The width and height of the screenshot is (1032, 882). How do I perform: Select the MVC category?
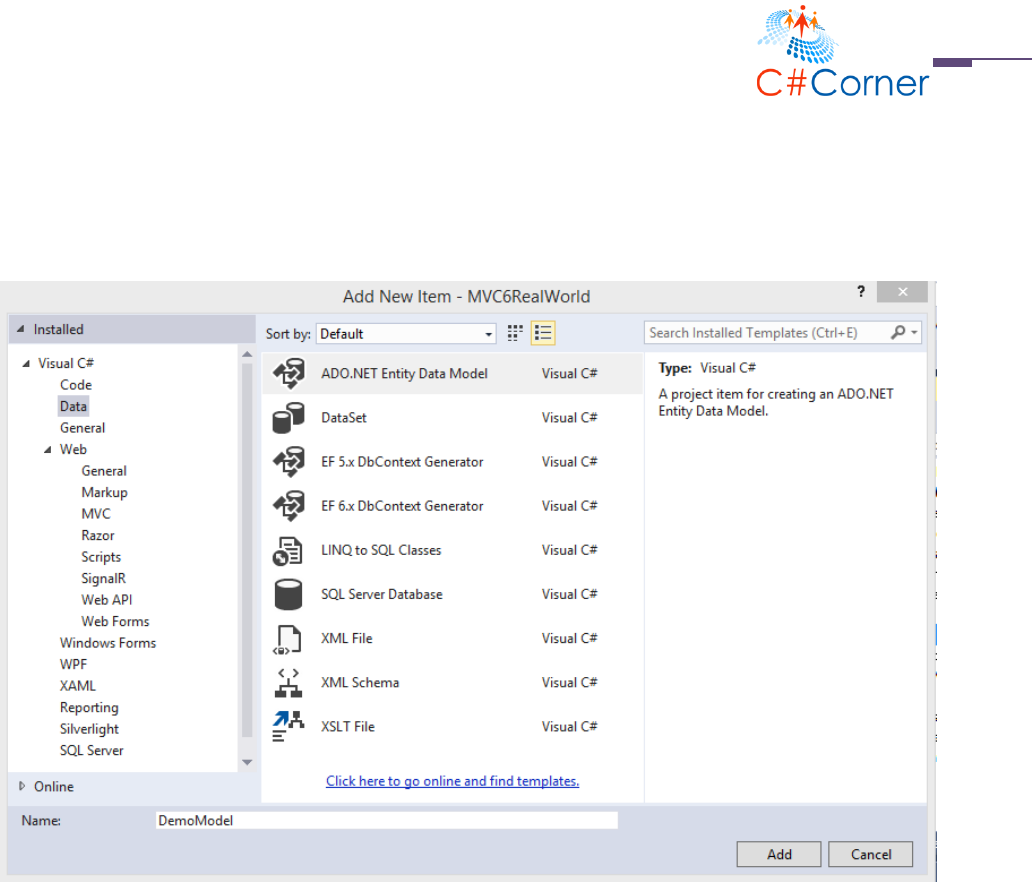[x=96, y=513]
